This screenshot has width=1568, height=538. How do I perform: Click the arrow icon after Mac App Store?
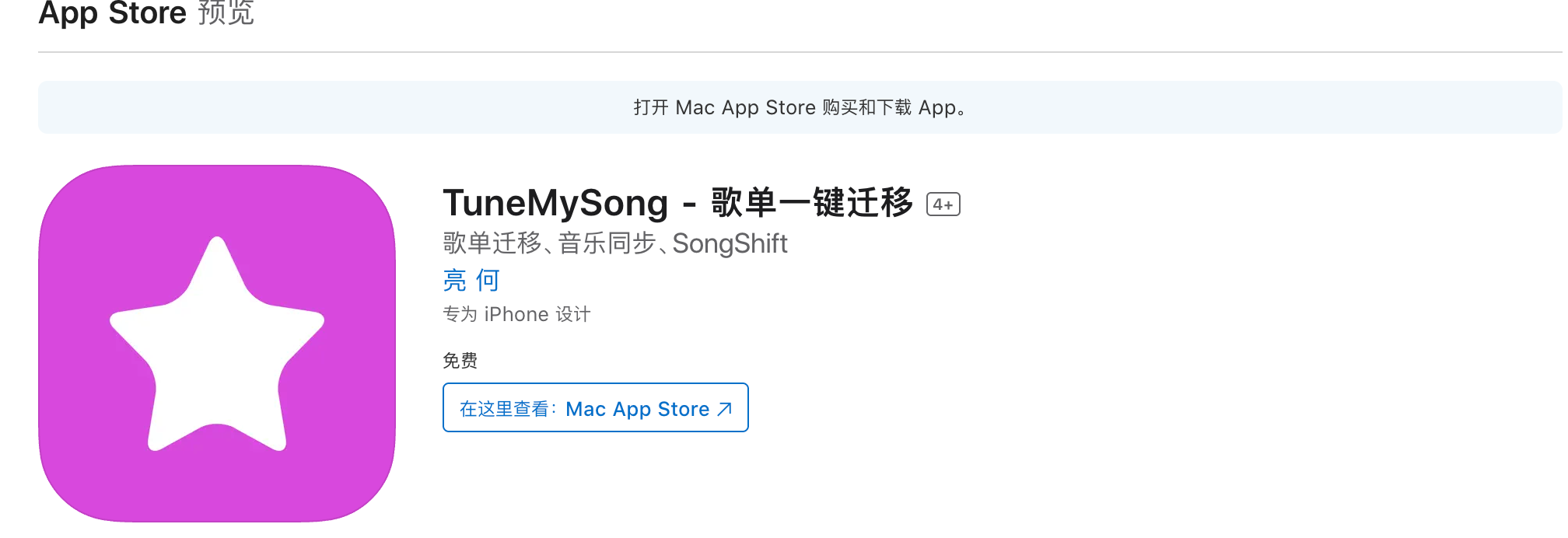tap(725, 409)
